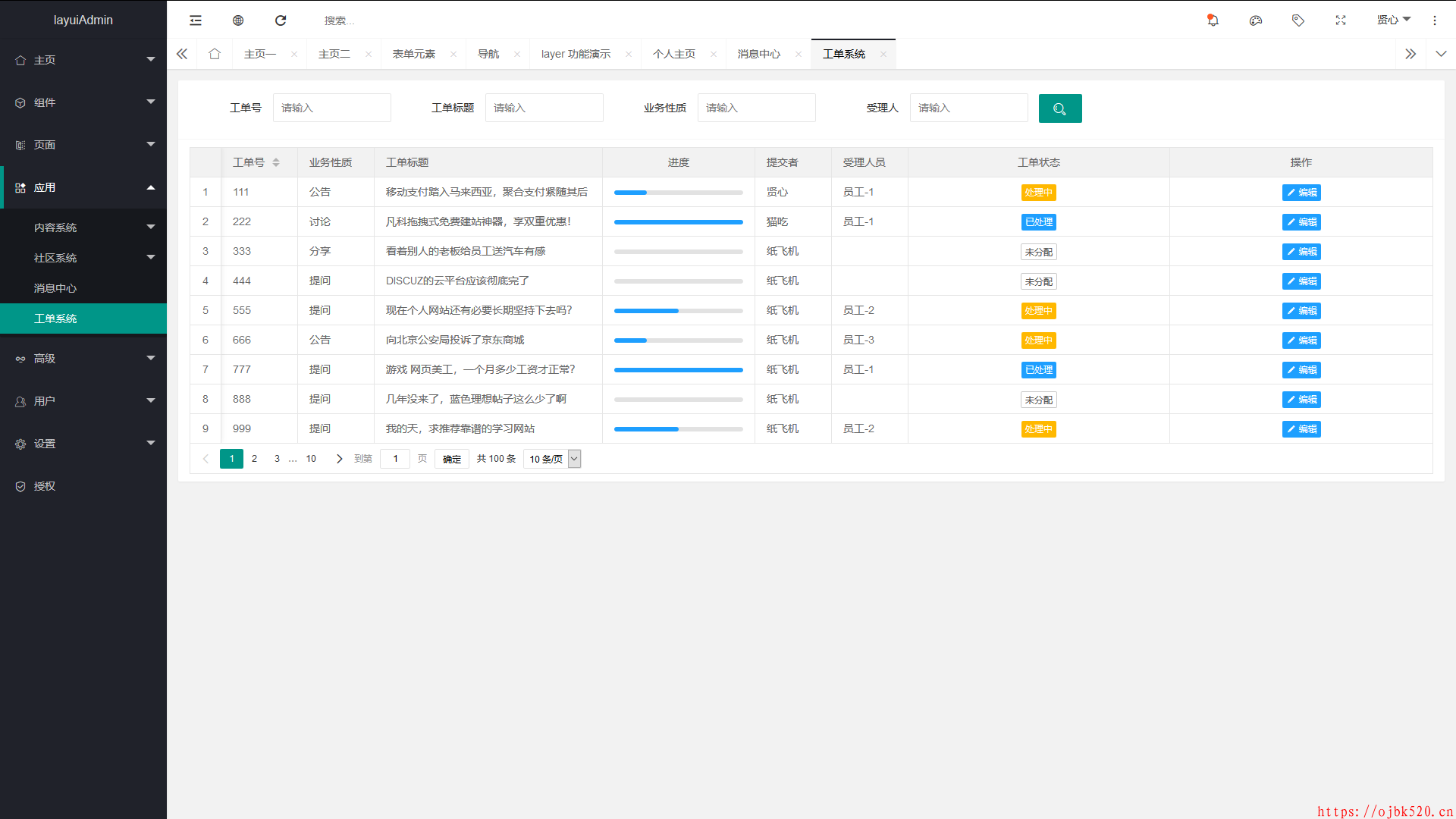Open the 10 条/页 page size dropdown

tap(552, 459)
